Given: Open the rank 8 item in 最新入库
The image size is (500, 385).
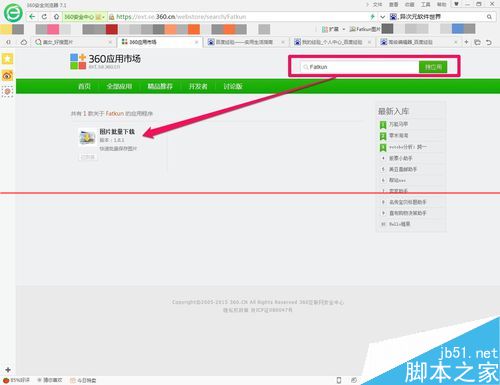Looking at the screenshot, I should [x=407, y=202].
